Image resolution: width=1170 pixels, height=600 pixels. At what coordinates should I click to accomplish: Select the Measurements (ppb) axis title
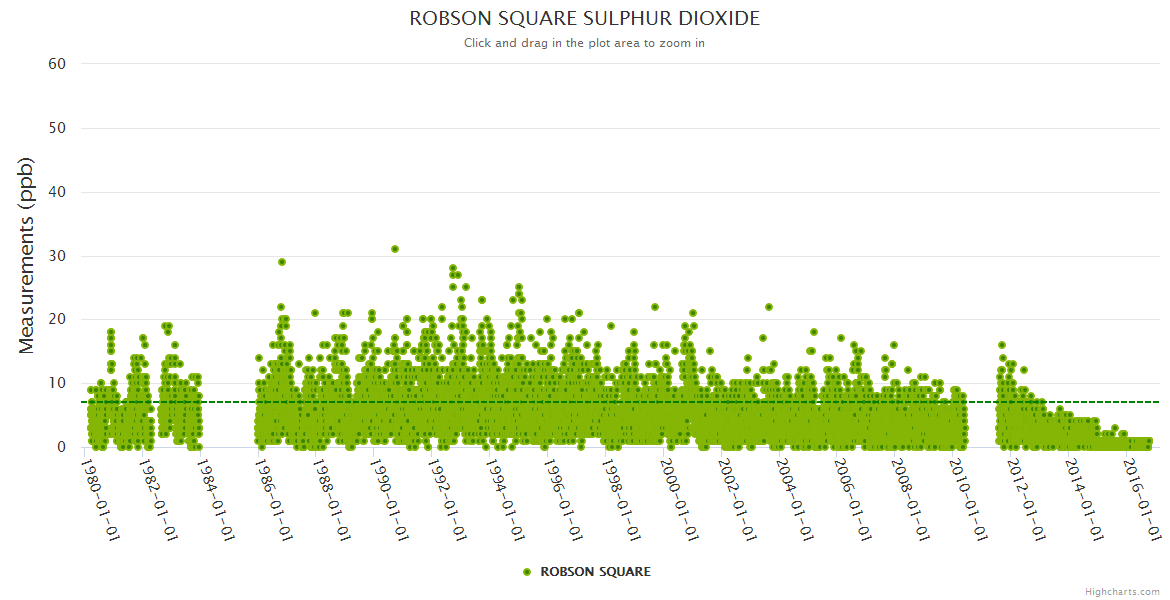[x=27, y=255]
